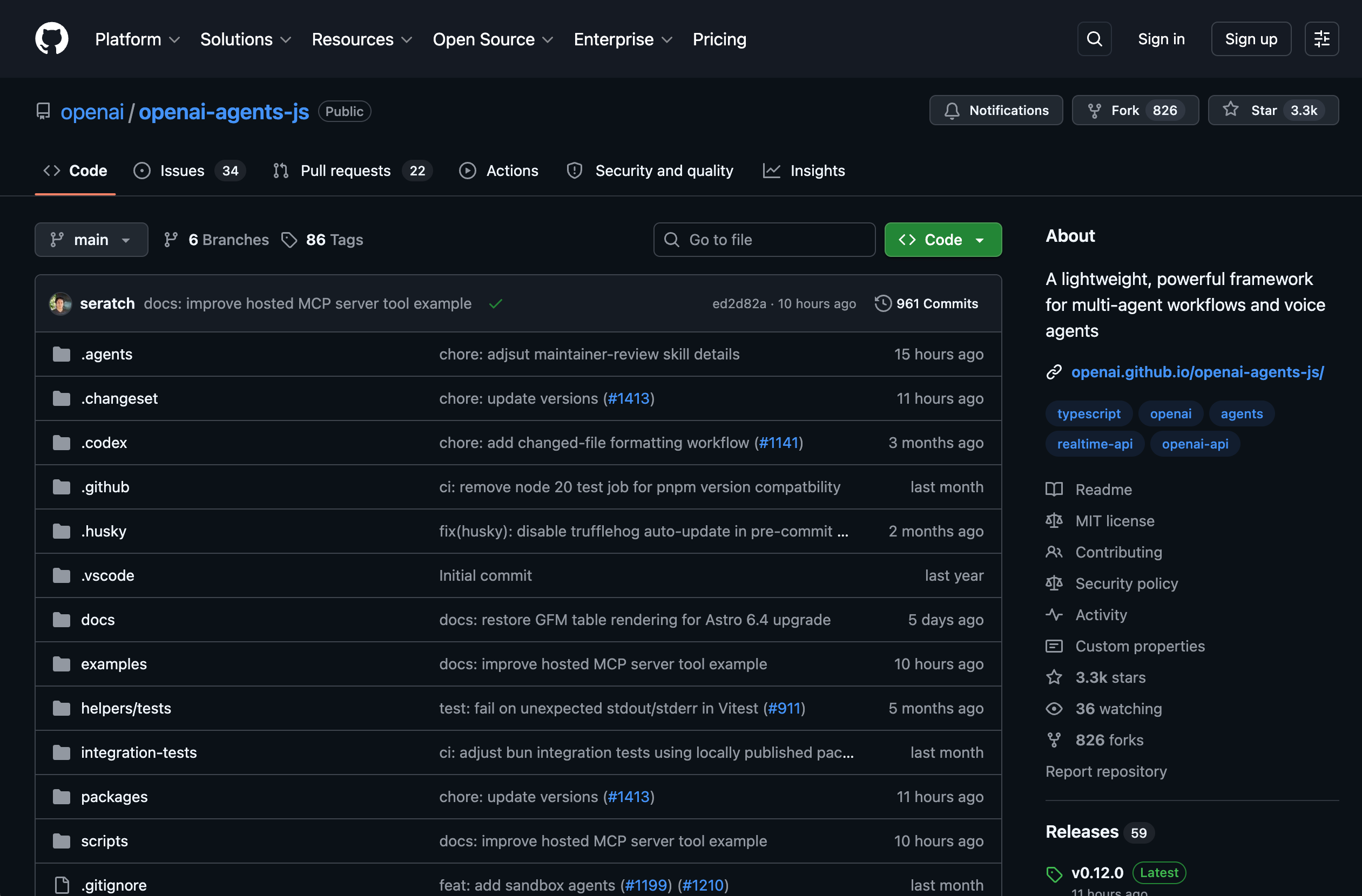Open the main branch selector dropdown
Screen dimensions: 1362x896
(x=92, y=240)
